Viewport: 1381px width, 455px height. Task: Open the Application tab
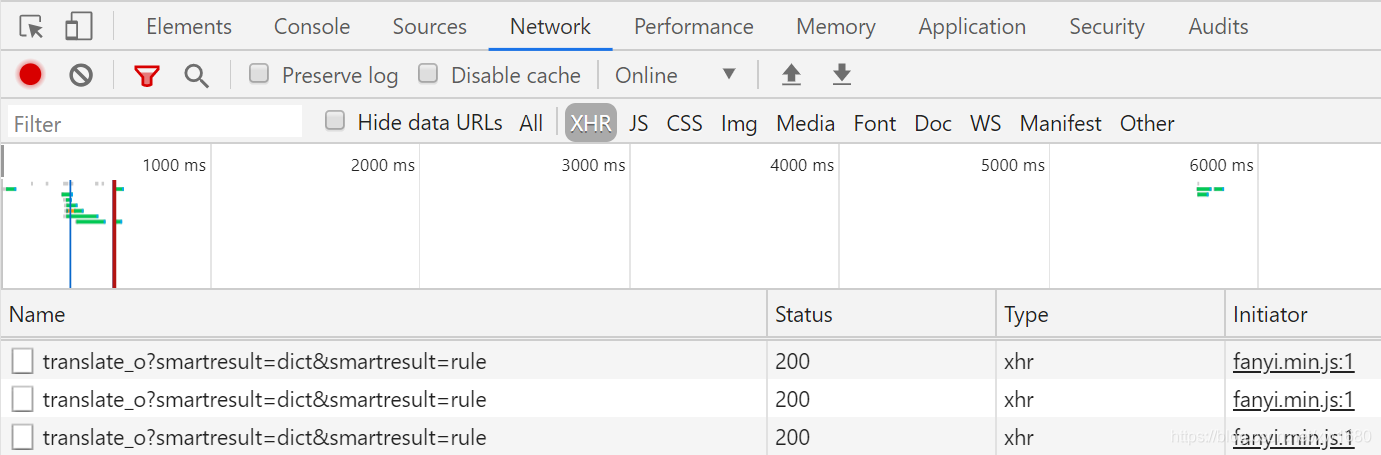[x=972, y=27]
